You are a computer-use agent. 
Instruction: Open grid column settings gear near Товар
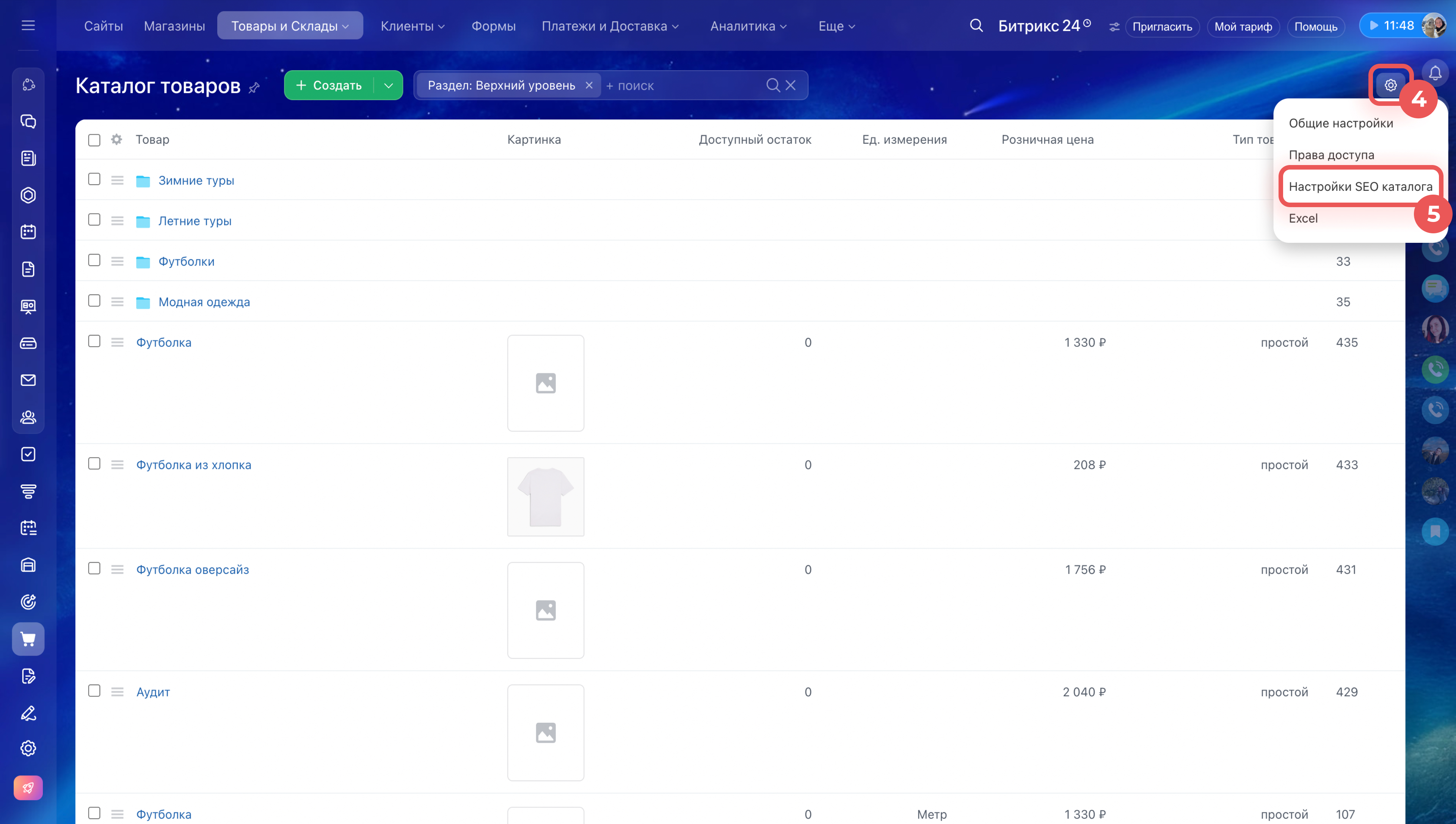(116, 140)
